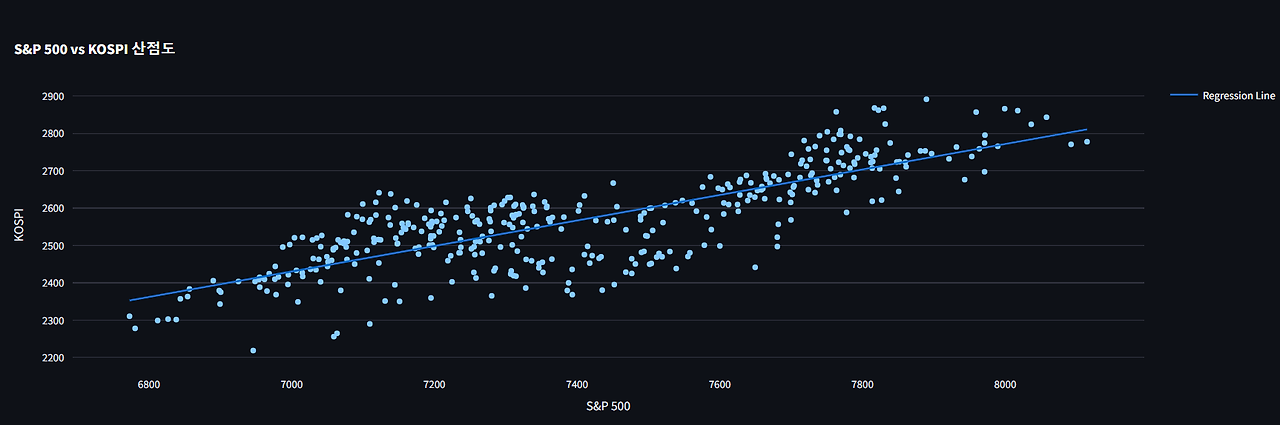Click the 'KOSPI' y-axis title
The image size is (1280, 425).
(19, 226)
